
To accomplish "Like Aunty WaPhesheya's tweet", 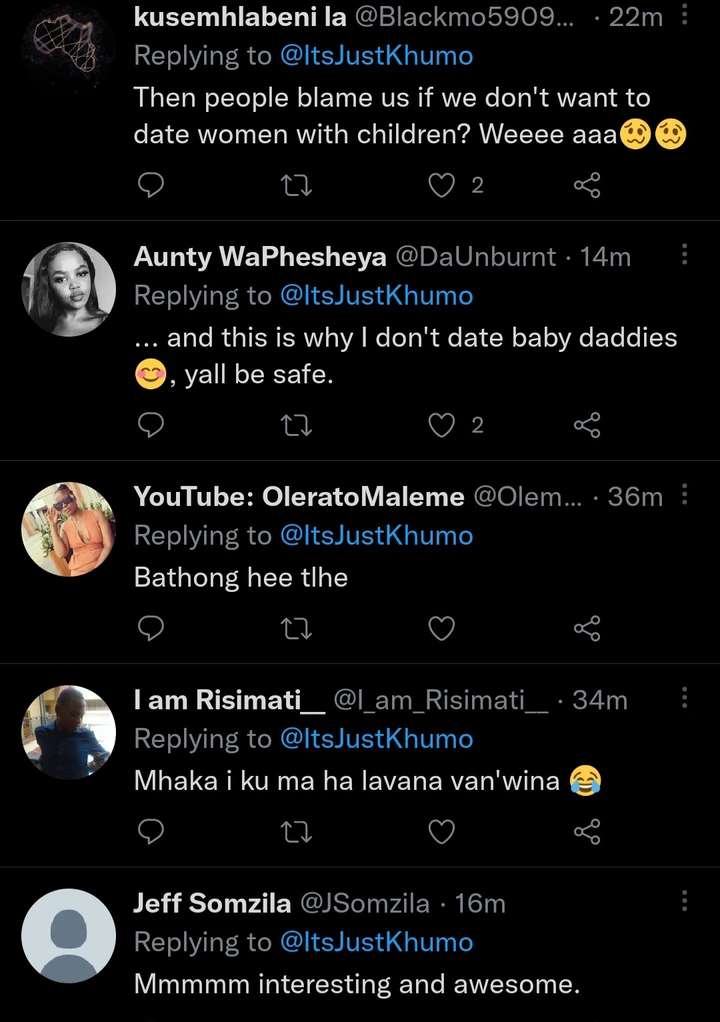I will (441, 426).
